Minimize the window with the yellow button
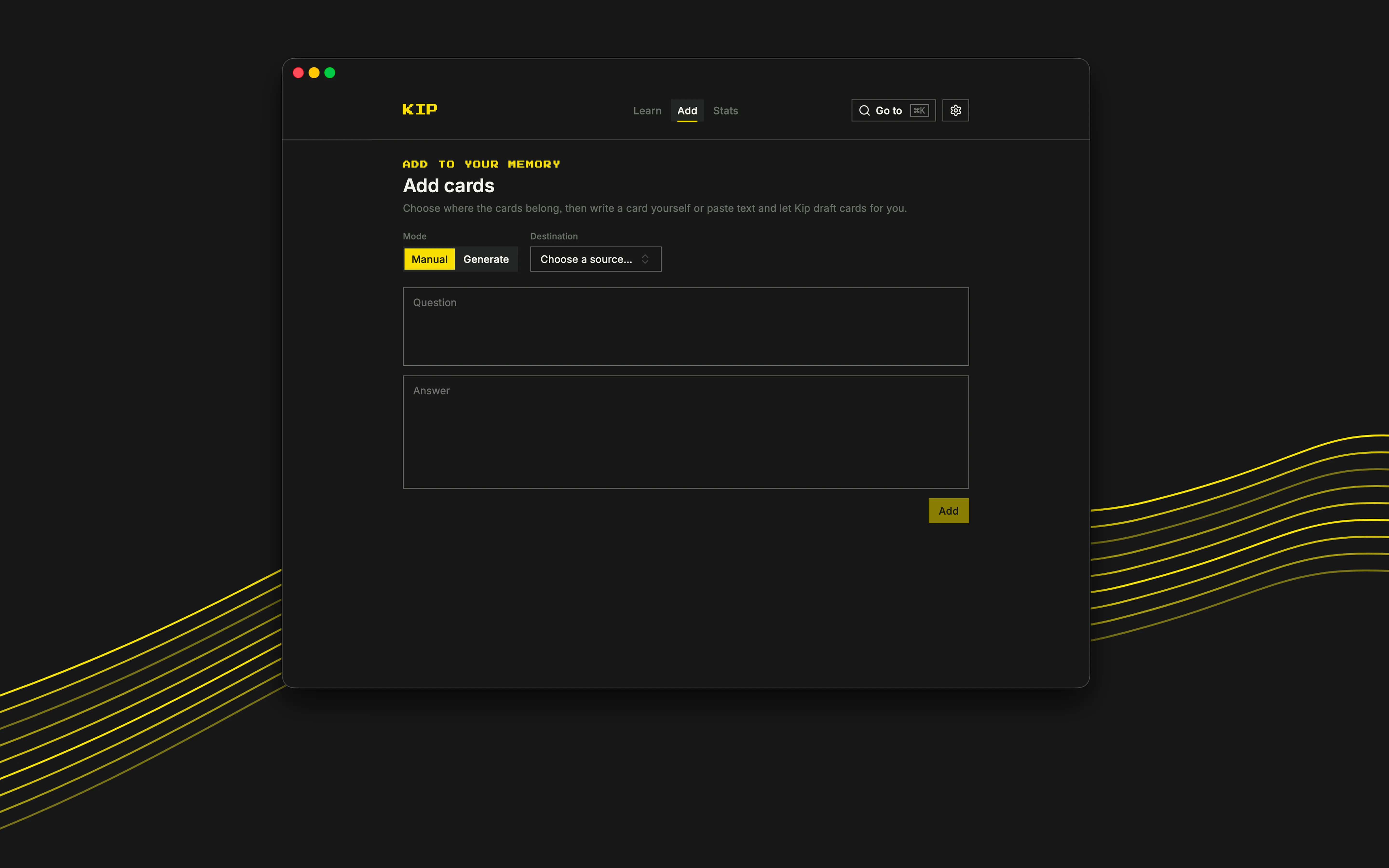This screenshot has height=868, width=1389. coord(314,72)
